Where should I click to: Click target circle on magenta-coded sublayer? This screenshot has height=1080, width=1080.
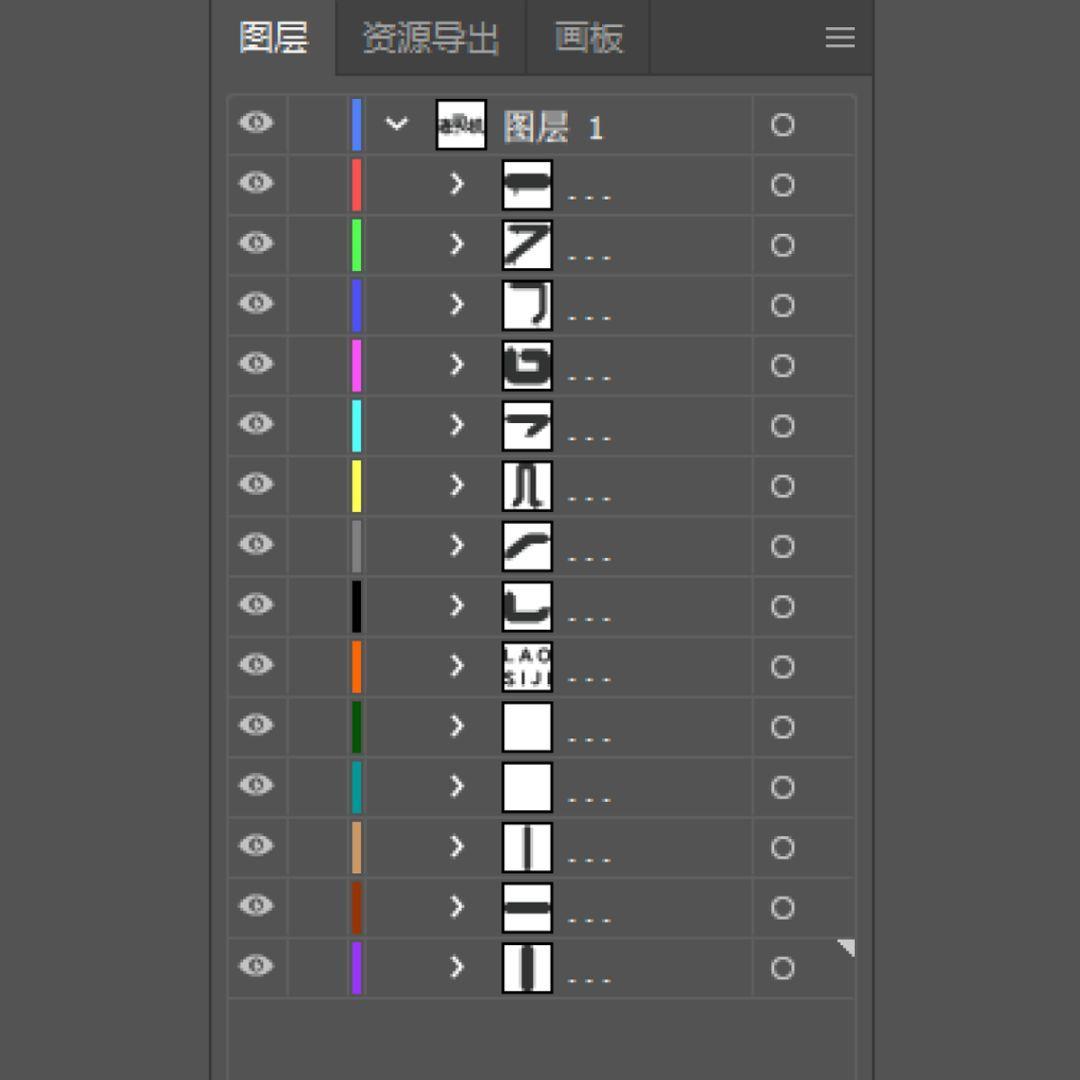click(782, 366)
